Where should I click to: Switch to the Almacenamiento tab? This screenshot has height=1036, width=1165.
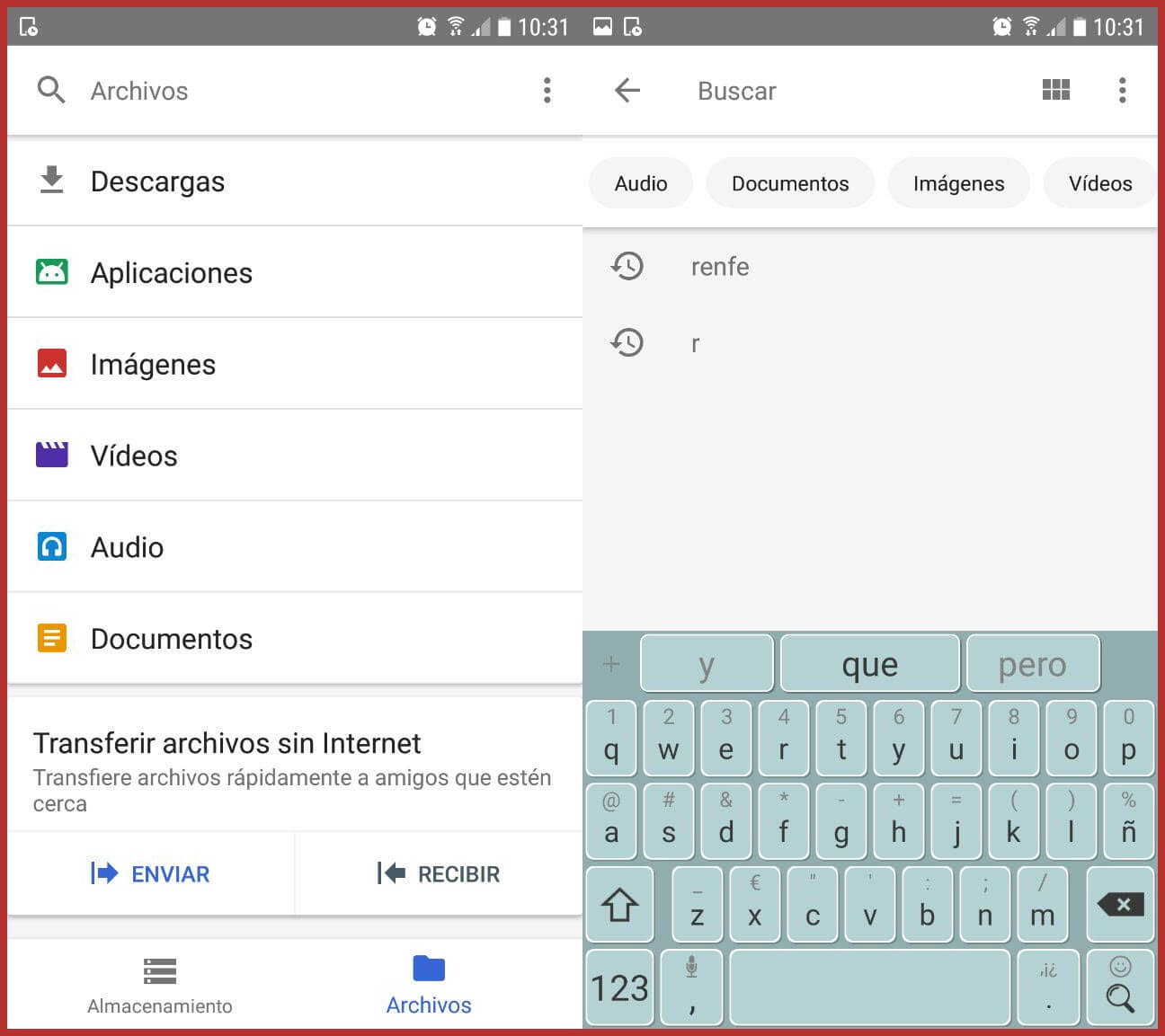159,985
